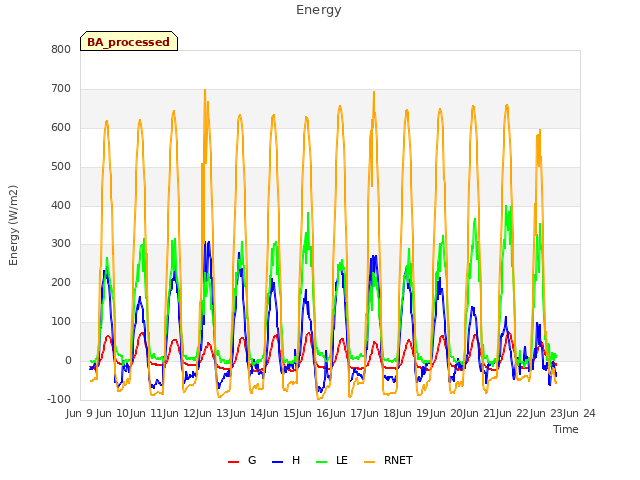
Task: Click the LE peak near 400 on Jun 21
Action: [x=506, y=207]
